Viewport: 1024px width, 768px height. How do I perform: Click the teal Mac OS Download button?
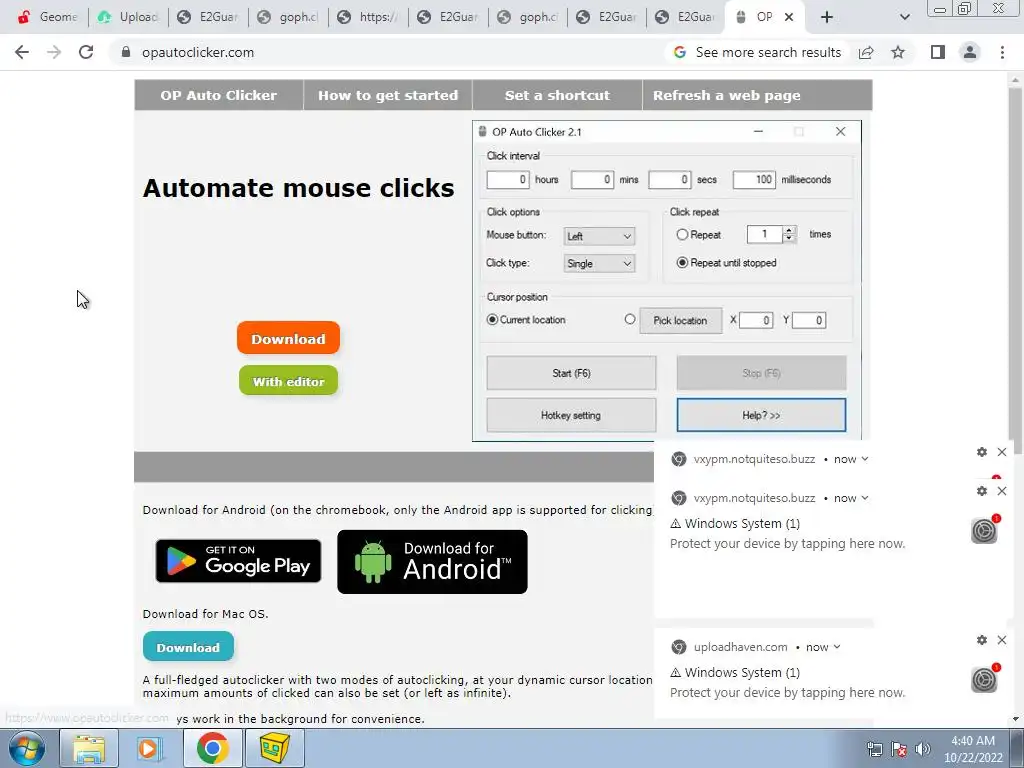188,647
